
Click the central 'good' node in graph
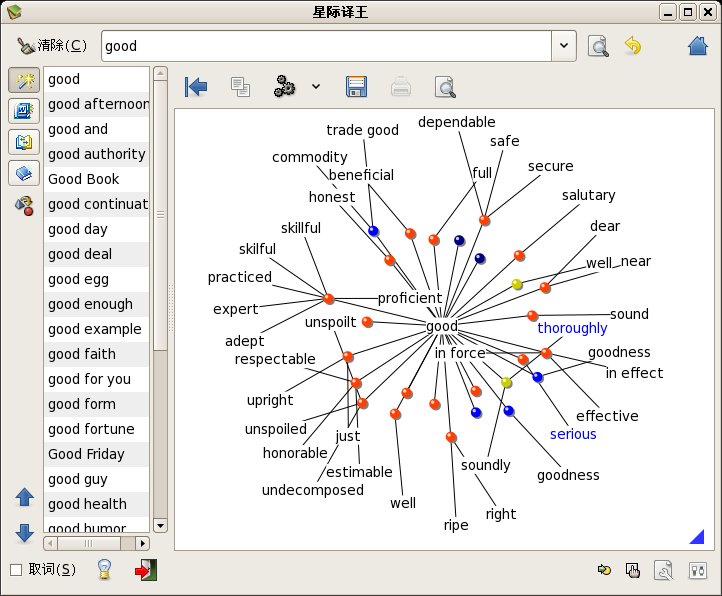(442, 326)
